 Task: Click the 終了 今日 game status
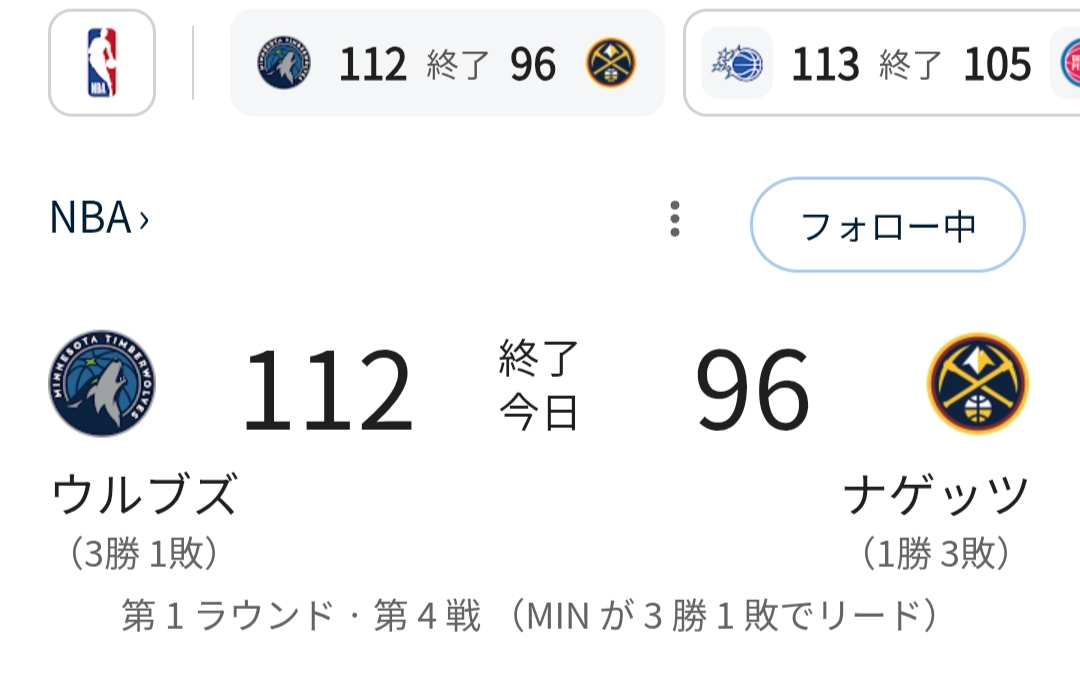[539, 384]
